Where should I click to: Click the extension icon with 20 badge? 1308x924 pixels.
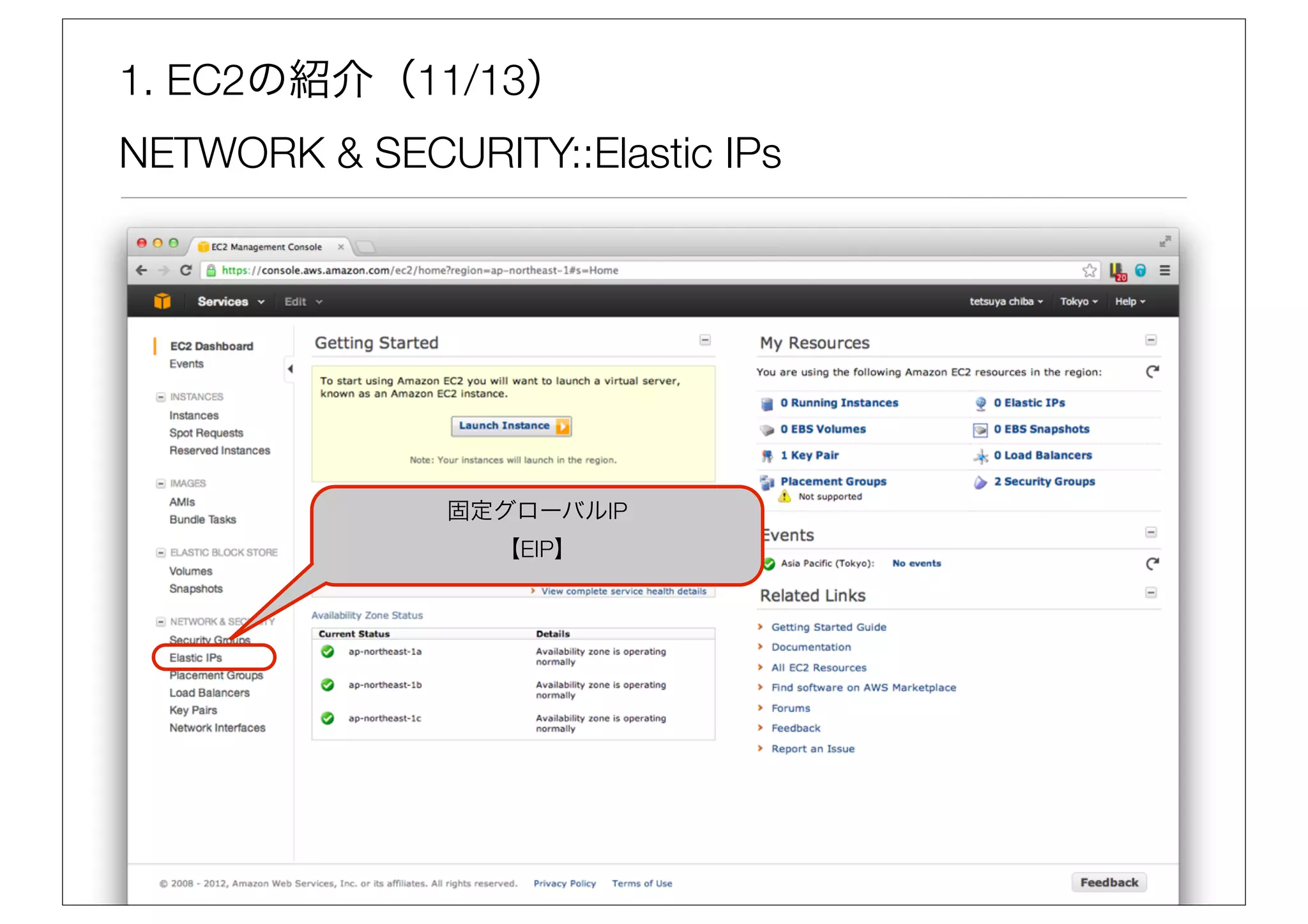pos(1118,271)
